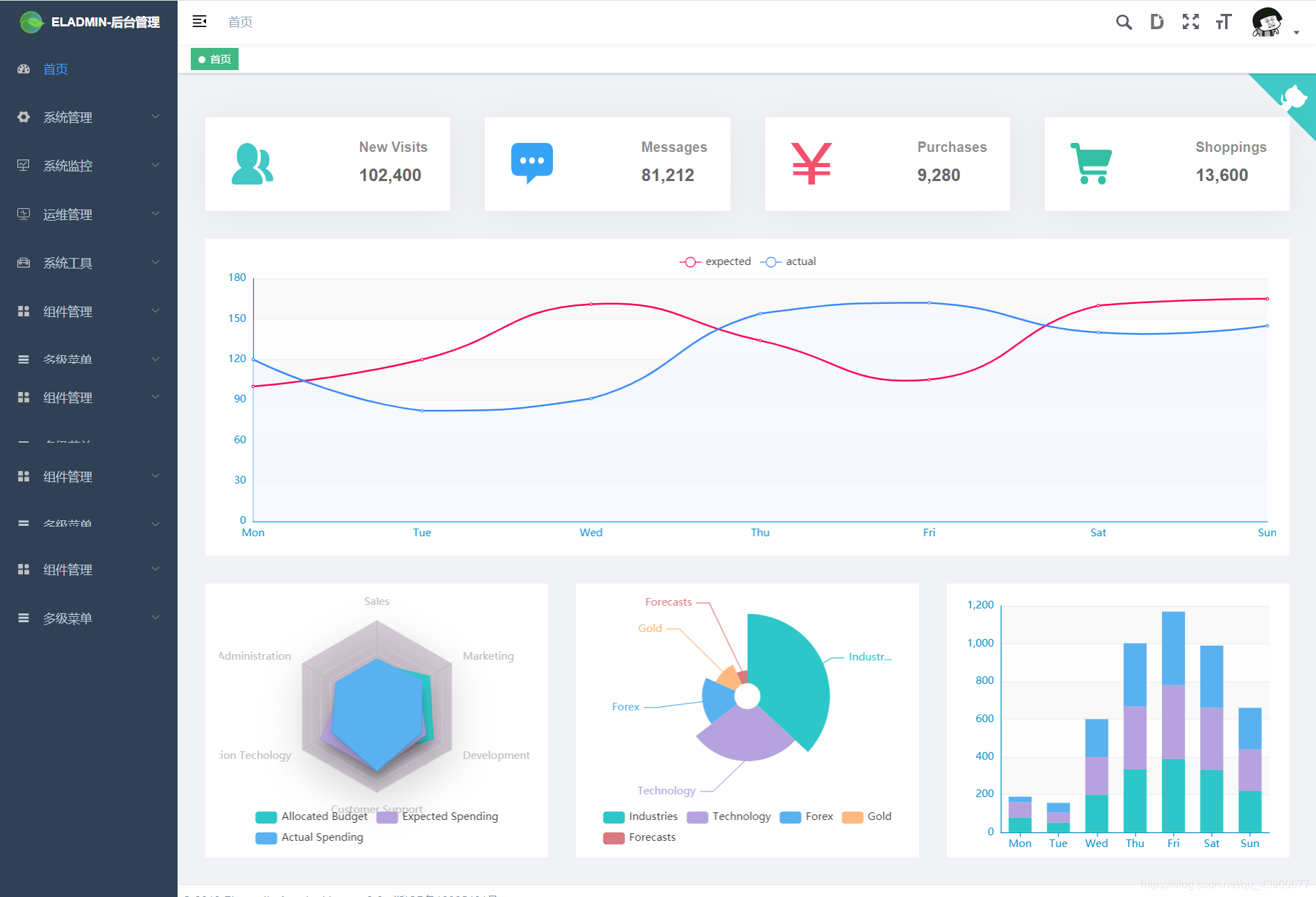Click the ELADMIN-后台管理 title

coord(105,22)
